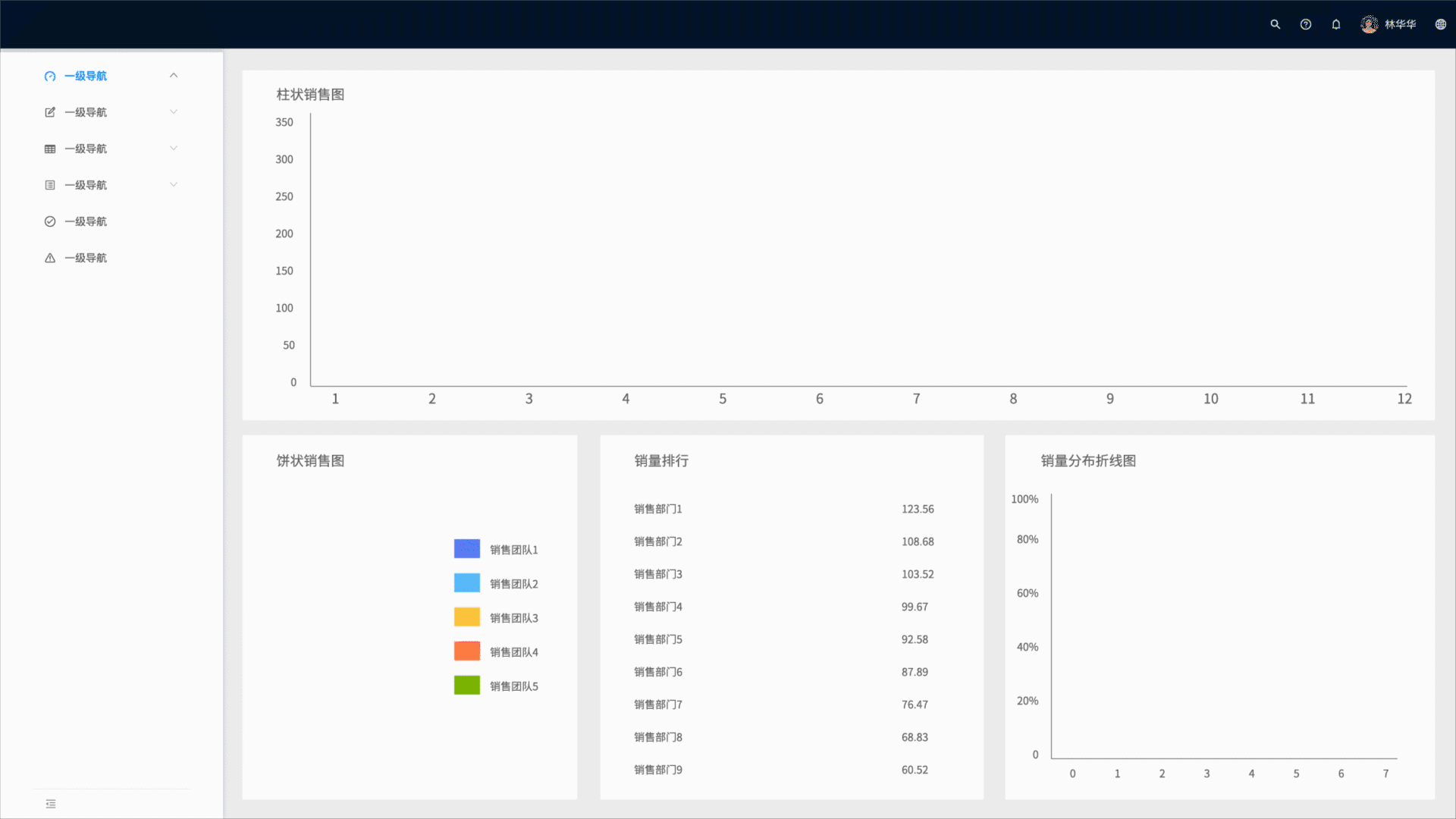Click the yellow 销售团队3 legend swatch
The height and width of the screenshot is (819, 1456).
(x=467, y=617)
